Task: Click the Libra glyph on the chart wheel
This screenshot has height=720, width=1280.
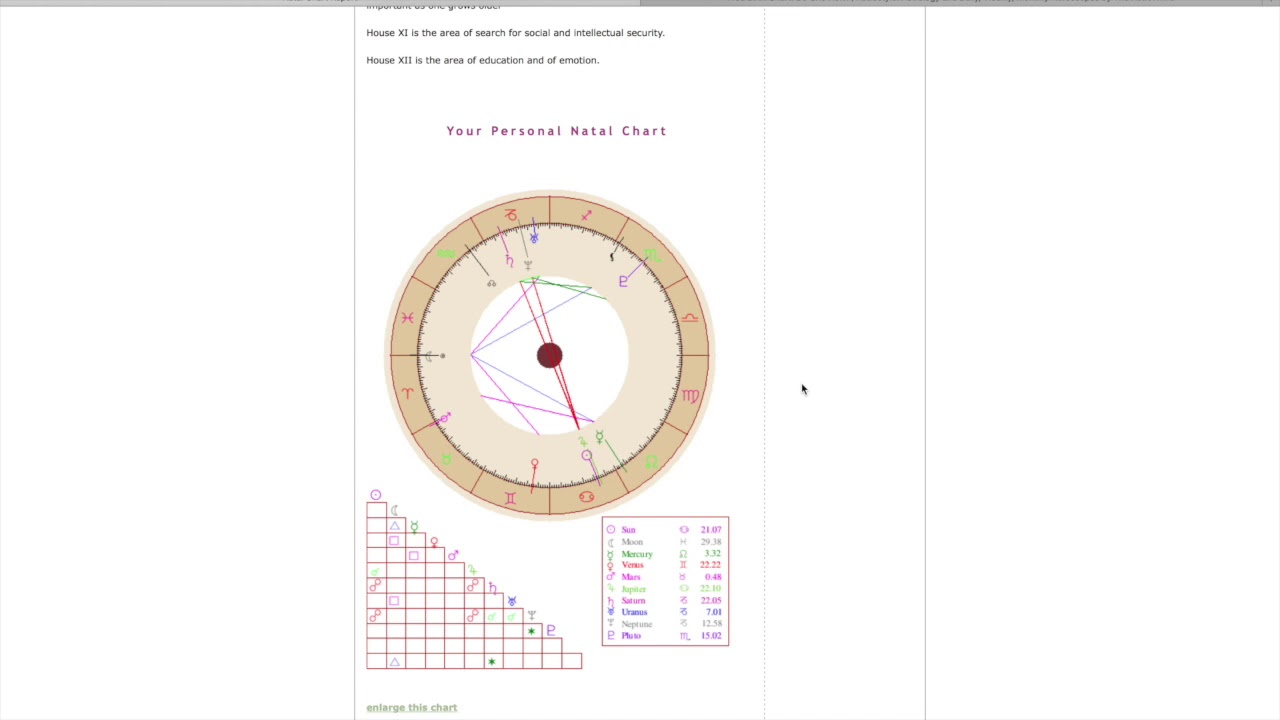Action: click(x=690, y=318)
